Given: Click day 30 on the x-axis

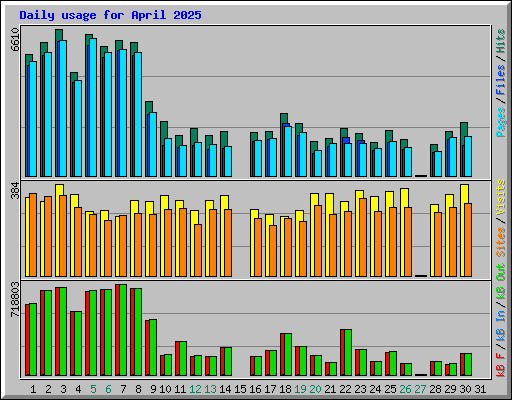Looking at the screenshot, I should [x=465, y=389].
